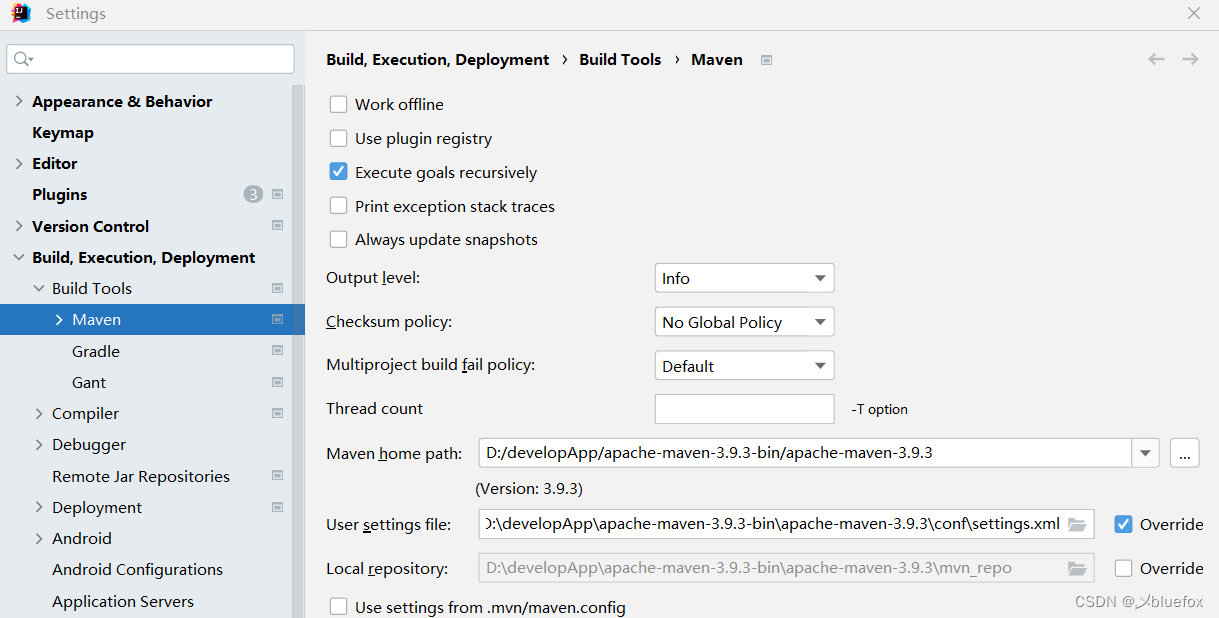The image size is (1219, 618).
Task: Close the Settings dialog
Action: (1194, 14)
